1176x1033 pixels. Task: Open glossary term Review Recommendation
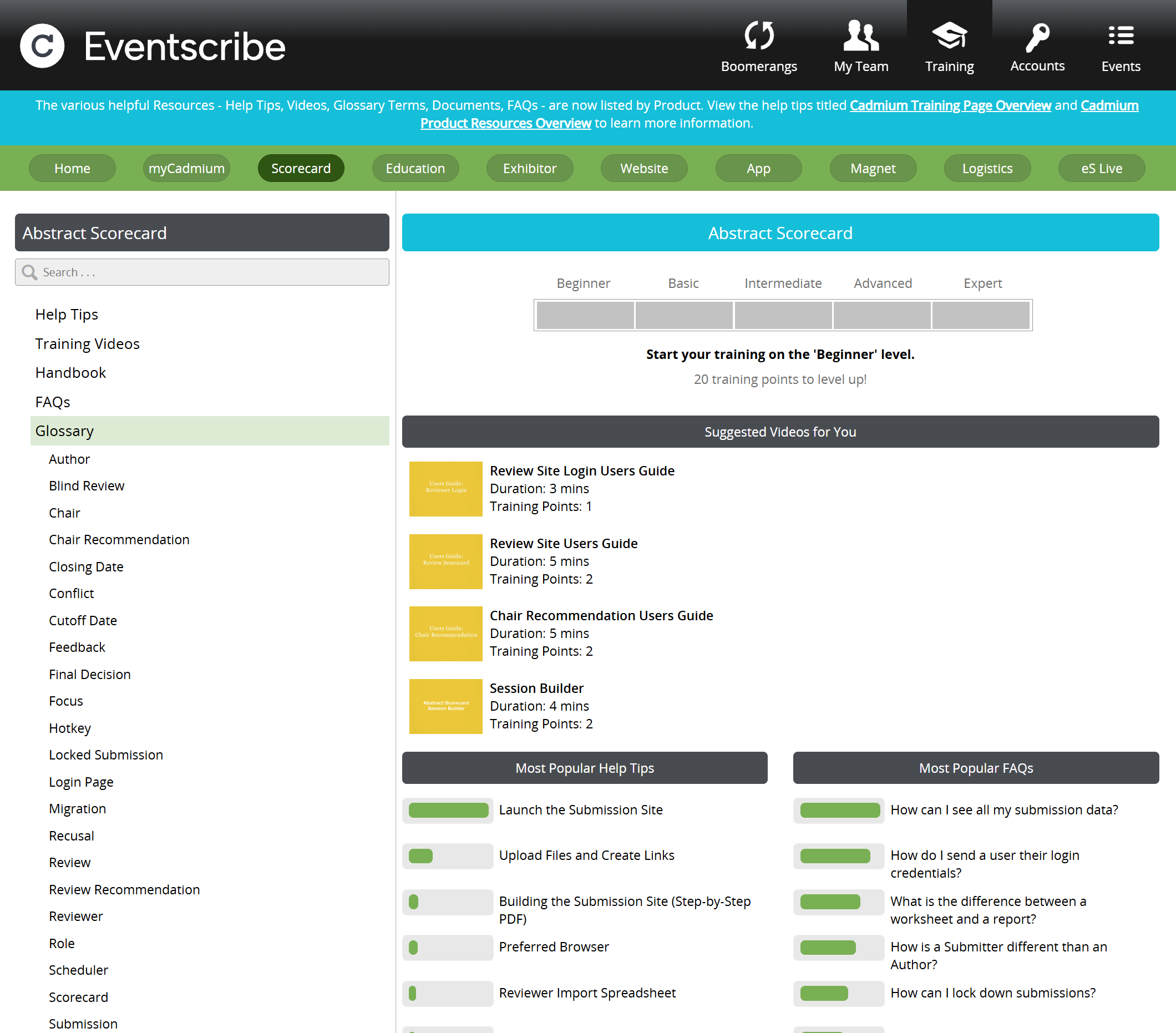tap(124, 890)
